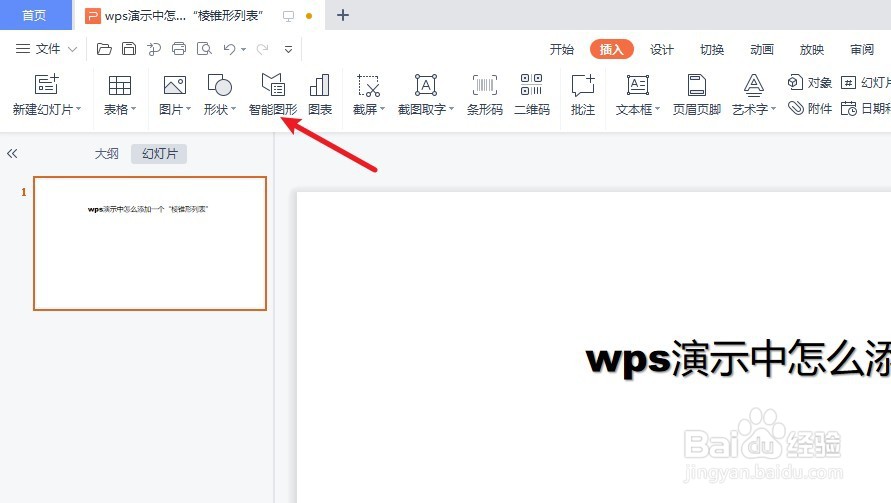Click the open file folder icon
This screenshot has height=503, width=891.
(x=104, y=49)
